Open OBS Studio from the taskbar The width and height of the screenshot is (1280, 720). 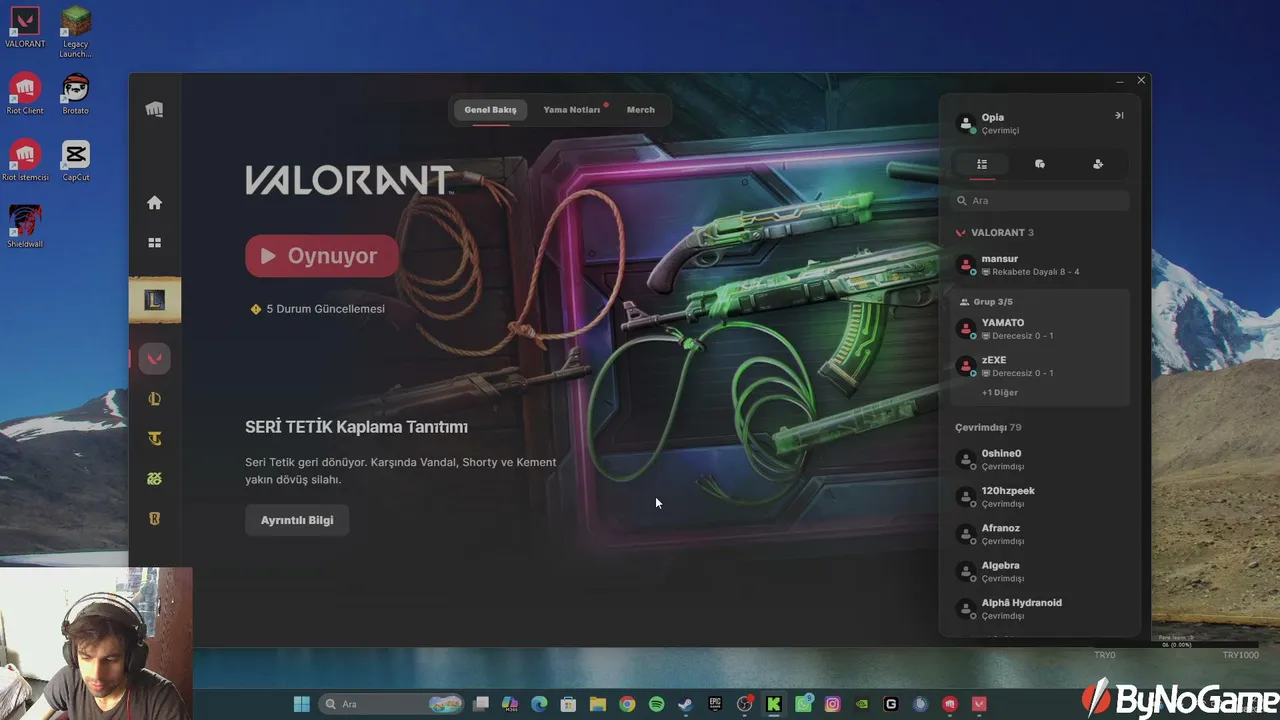click(744, 704)
